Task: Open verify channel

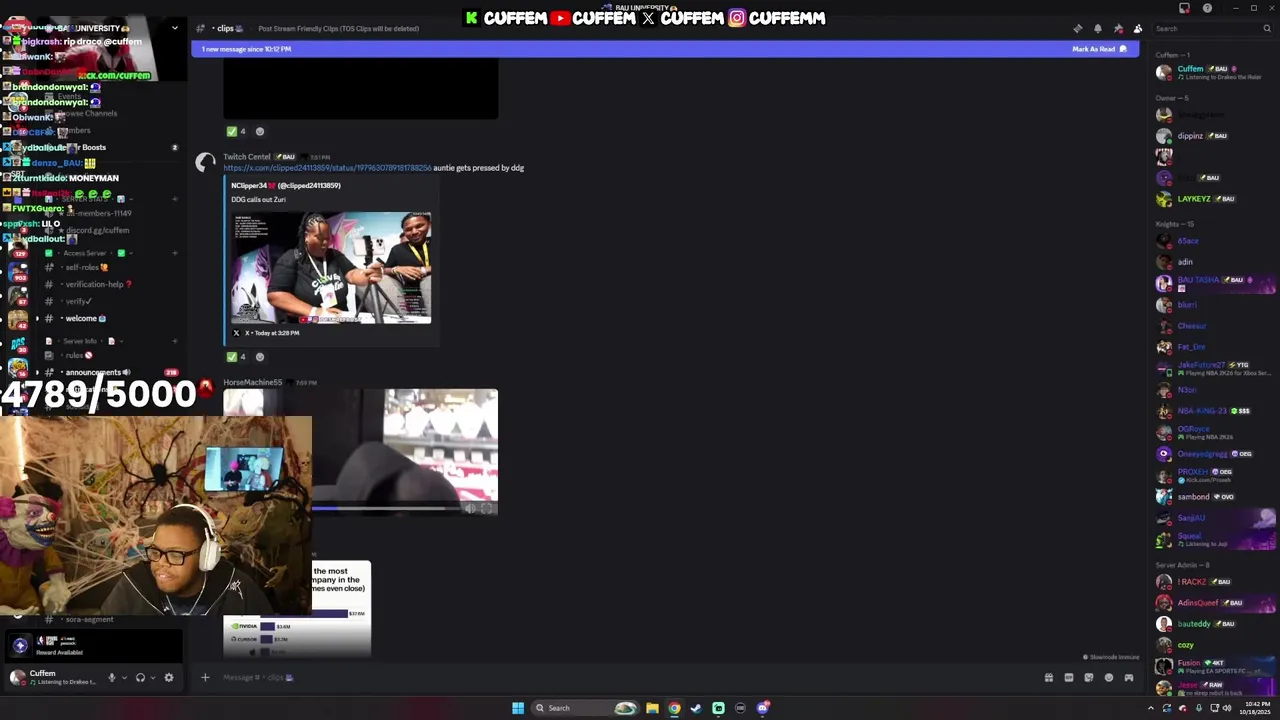Action: coord(78,301)
